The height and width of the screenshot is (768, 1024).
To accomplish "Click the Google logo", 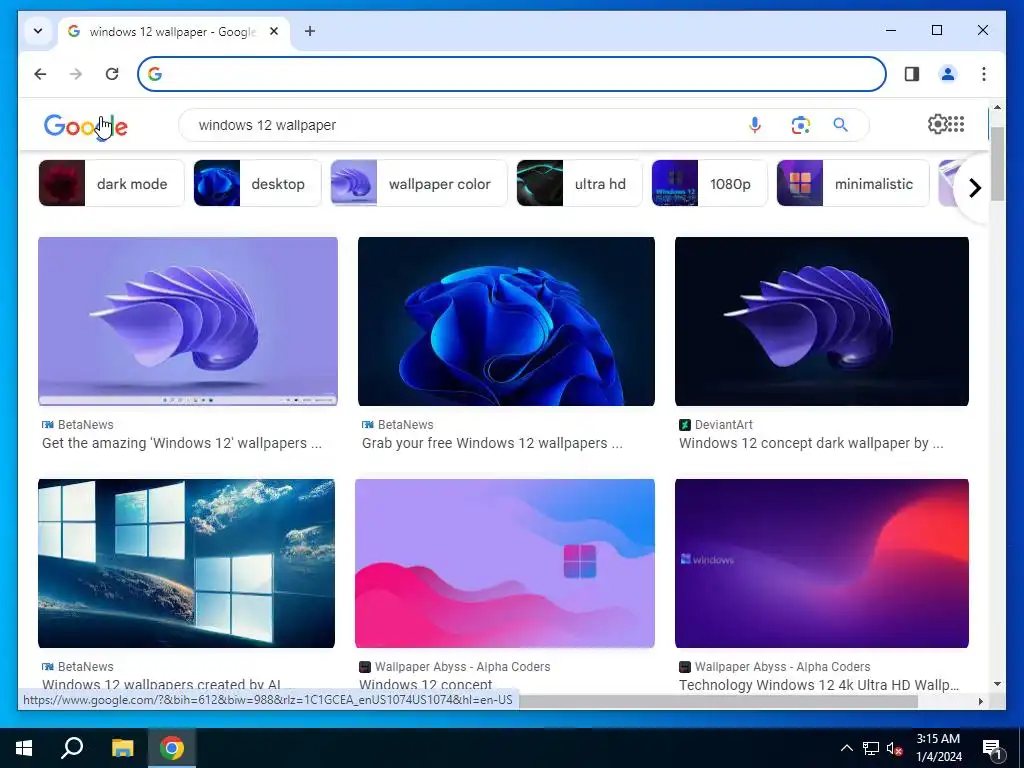I will [86, 125].
